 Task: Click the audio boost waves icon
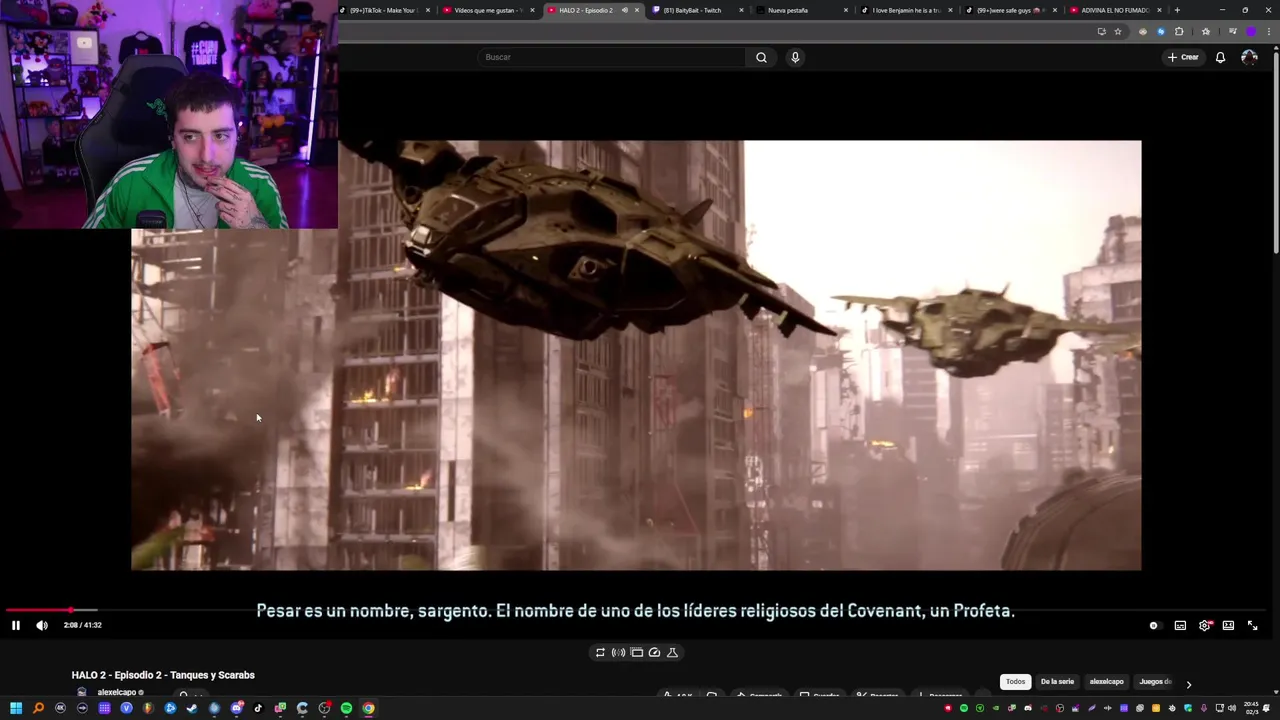pyautogui.click(x=618, y=652)
